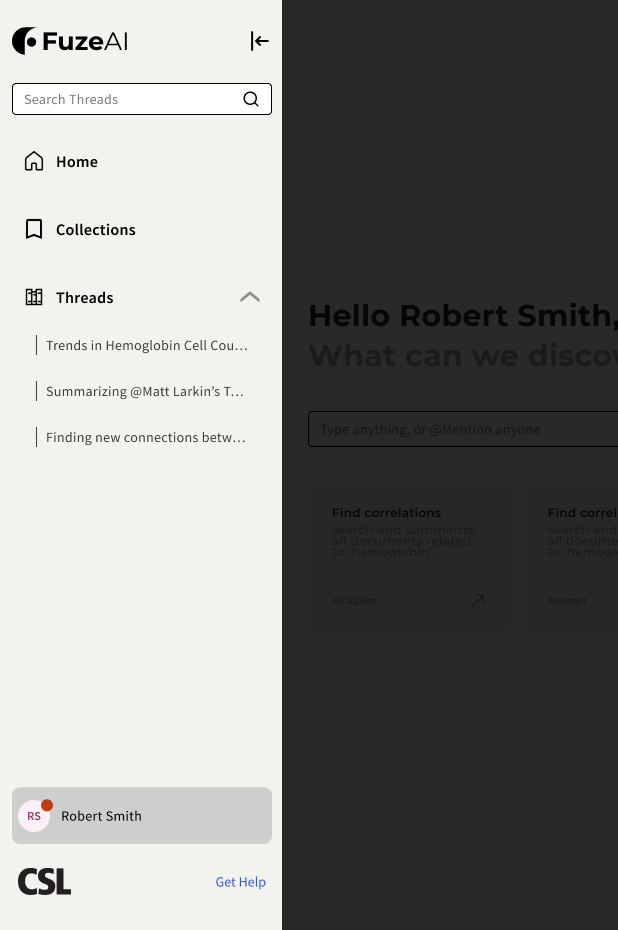Click the Get Help link
618x930 pixels.
point(241,882)
